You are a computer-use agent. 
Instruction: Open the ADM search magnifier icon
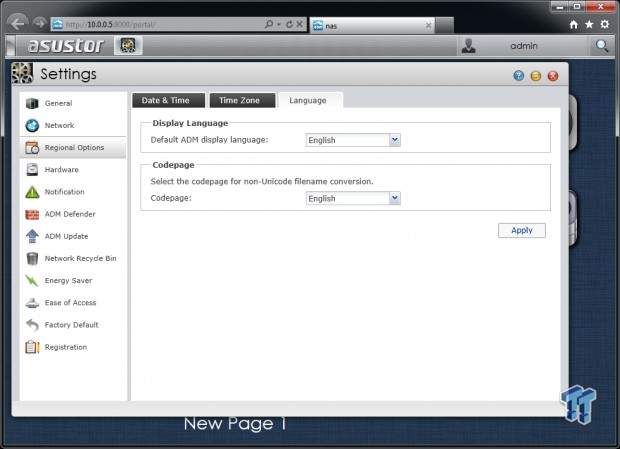[602, 45]
